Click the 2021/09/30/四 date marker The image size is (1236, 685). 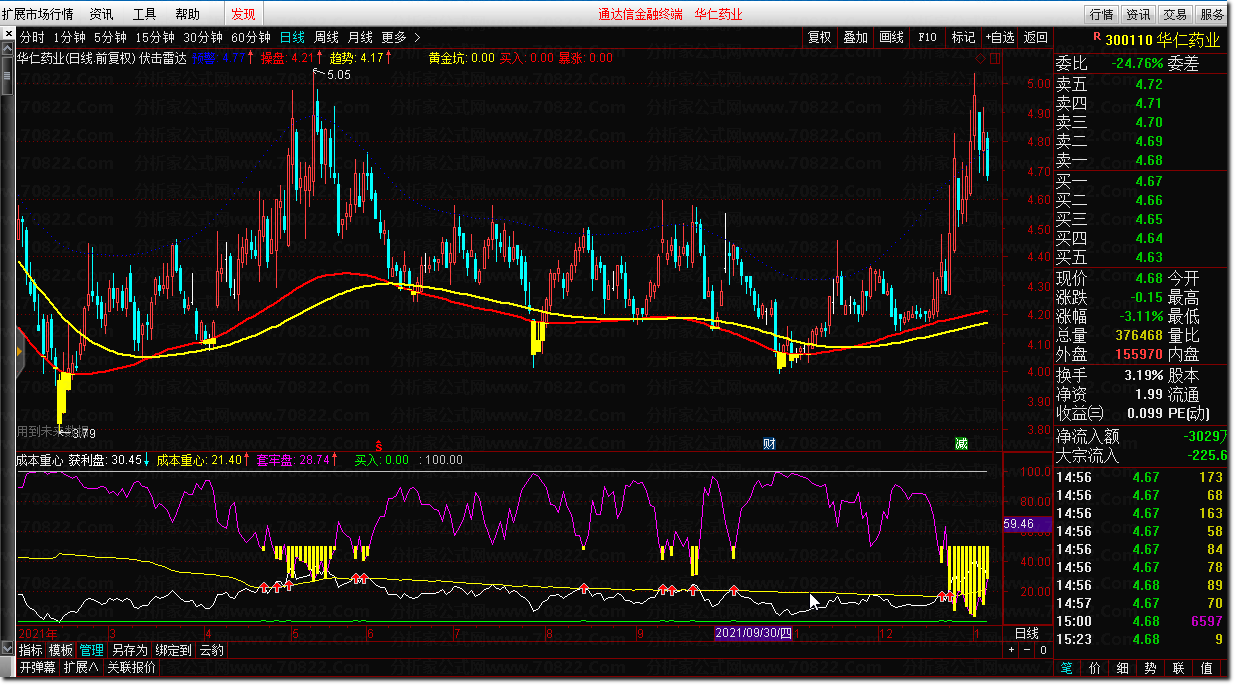pos(754,634)
